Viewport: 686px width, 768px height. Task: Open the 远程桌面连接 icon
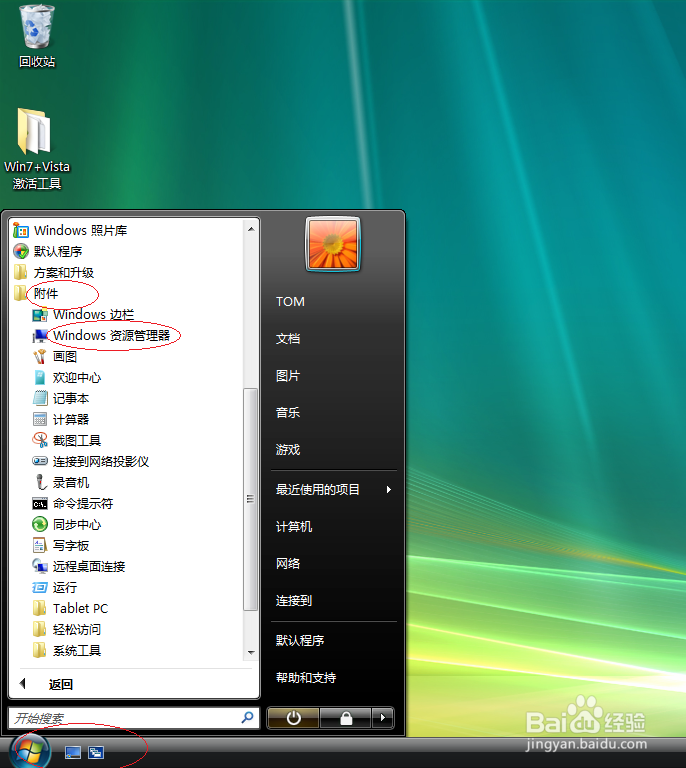(x=40, y=566)
